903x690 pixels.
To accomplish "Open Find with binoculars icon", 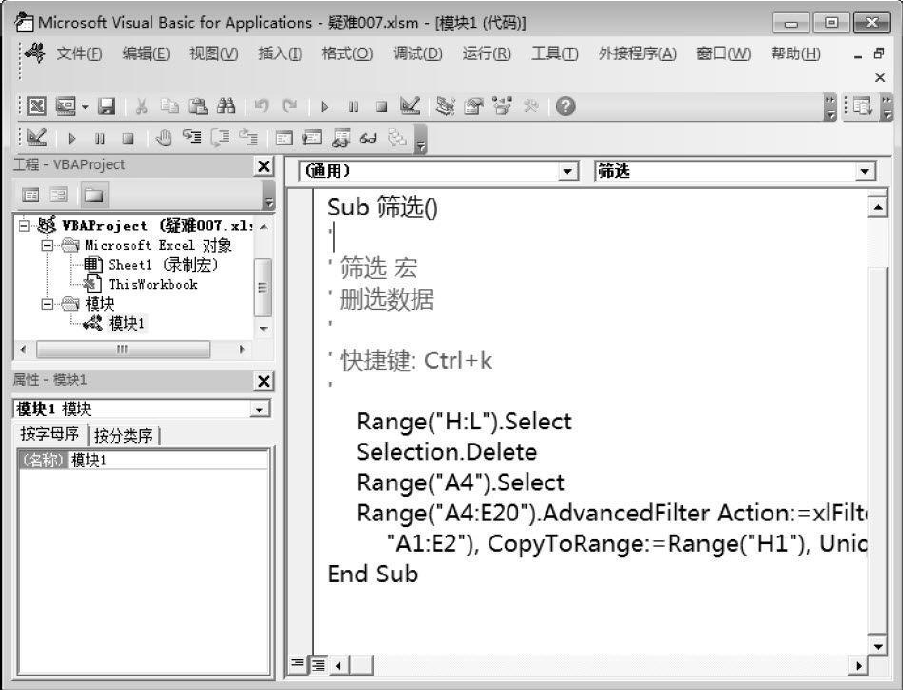I will pyautogui.click(x=226, y=106).
